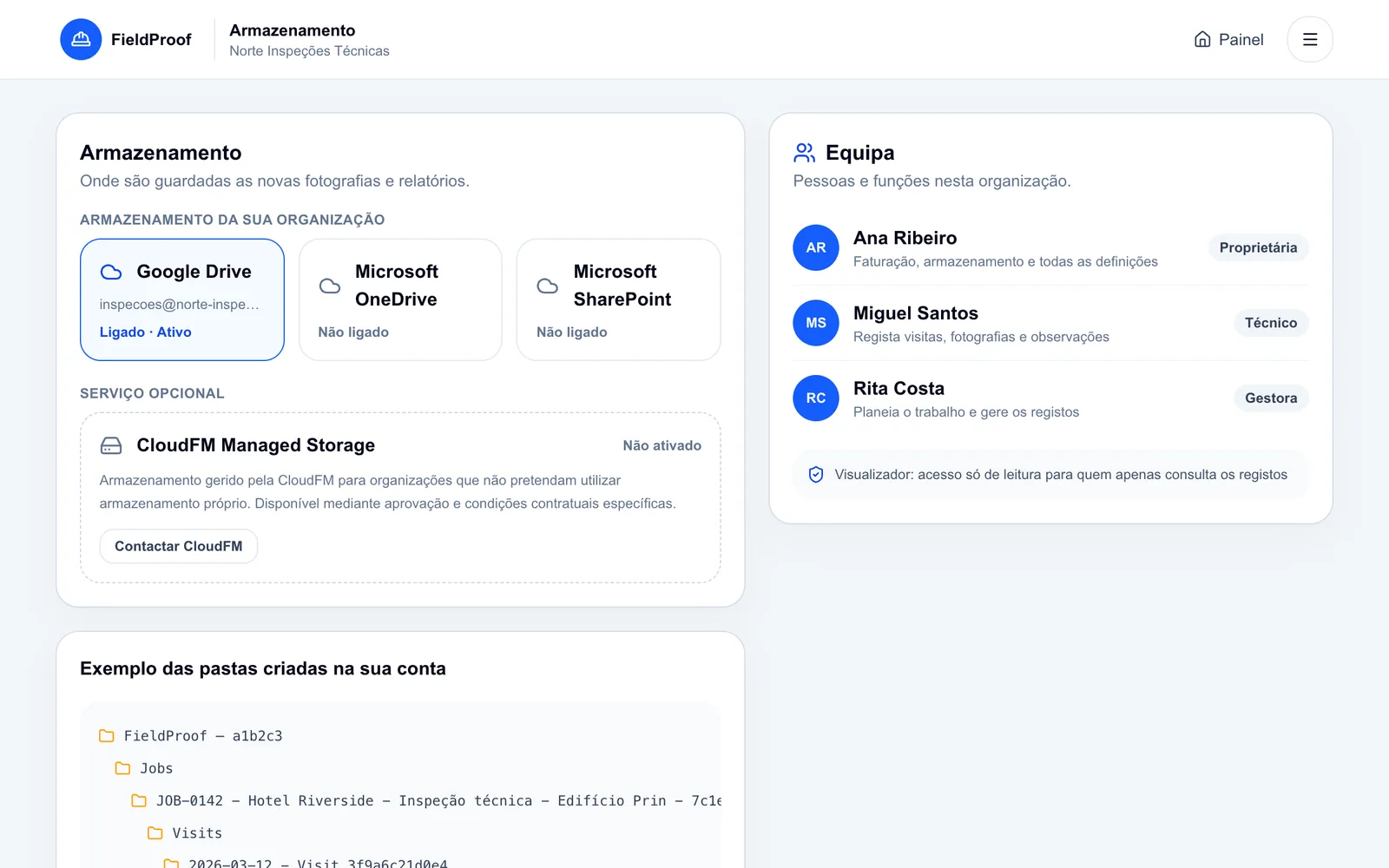Click the folder icon next to FieldProof – a1b2c3
Screen dimensions: 1389x868
[x=107, y=736]
